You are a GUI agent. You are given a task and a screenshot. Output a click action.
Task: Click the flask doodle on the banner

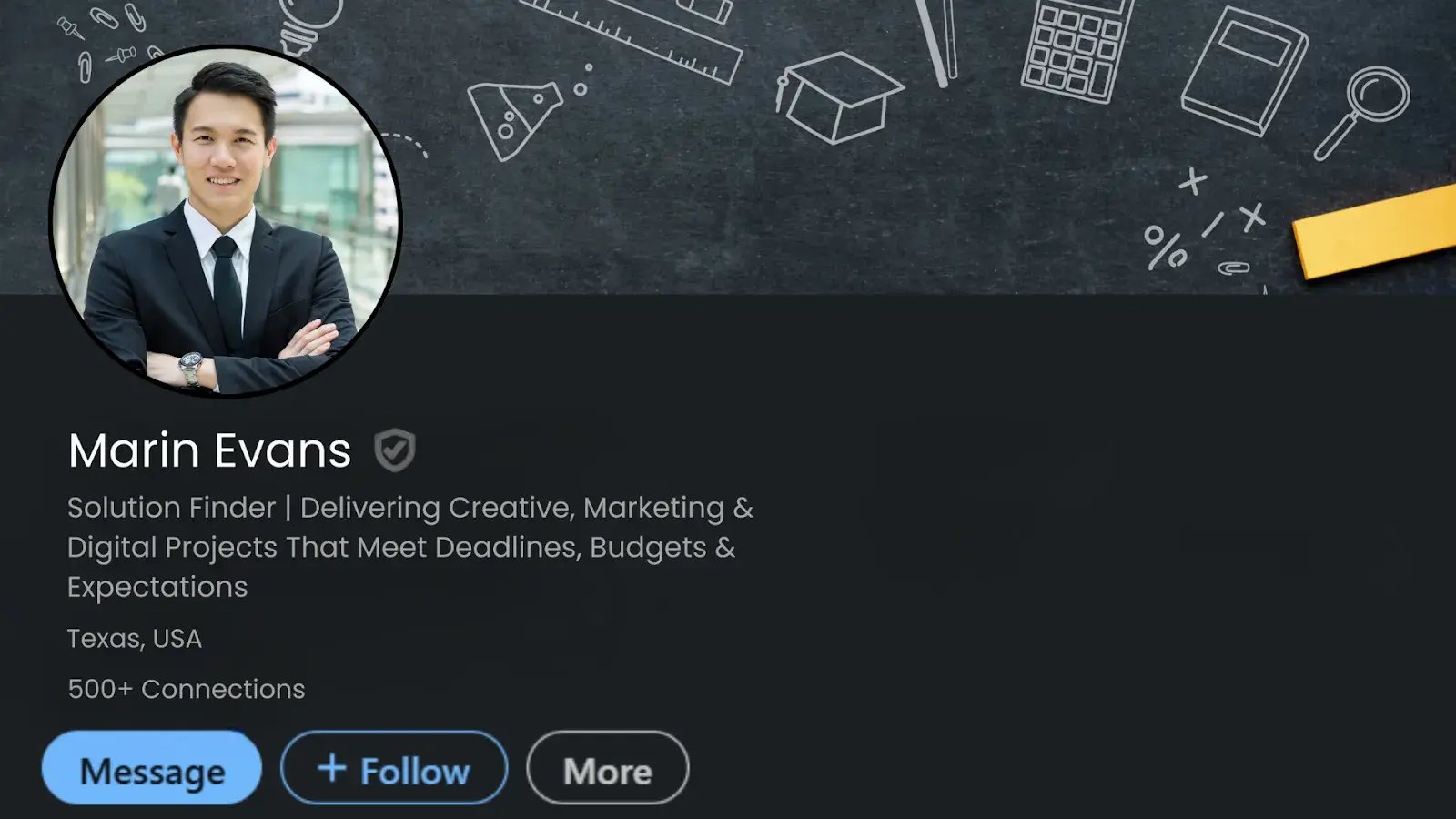(x=513, y=119)
